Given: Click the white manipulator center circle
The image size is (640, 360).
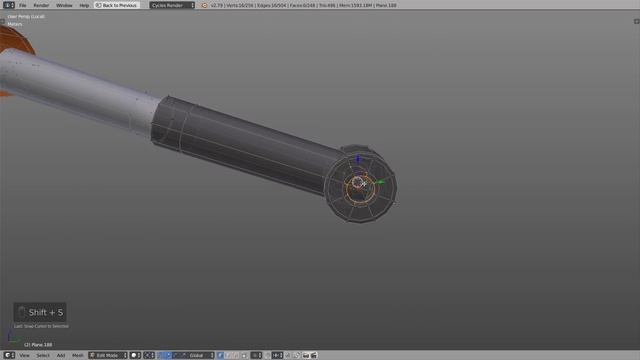Looking at the screenshot, I should [x=358, y=182].
